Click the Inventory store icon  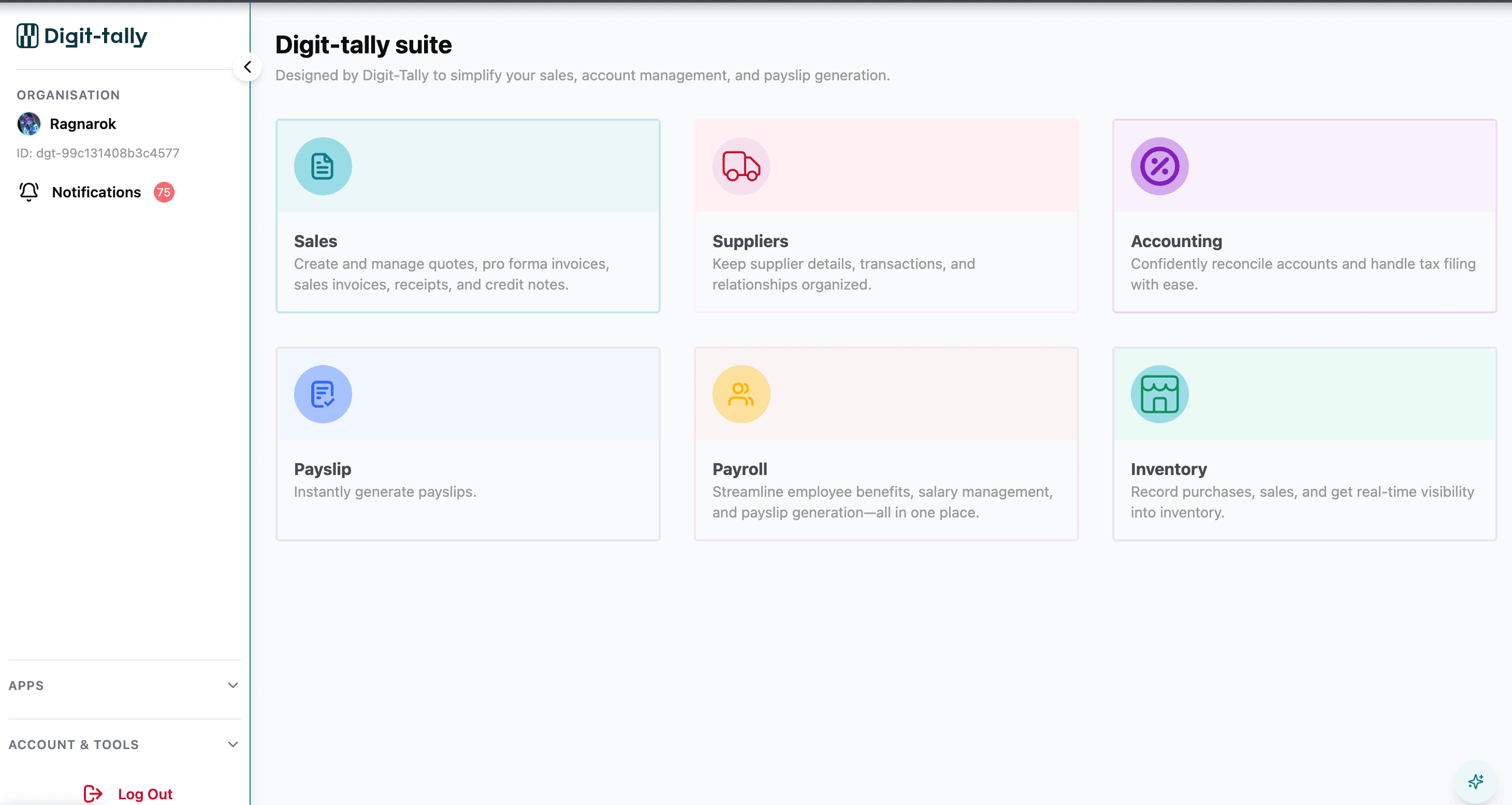(x=1159, y=394)
